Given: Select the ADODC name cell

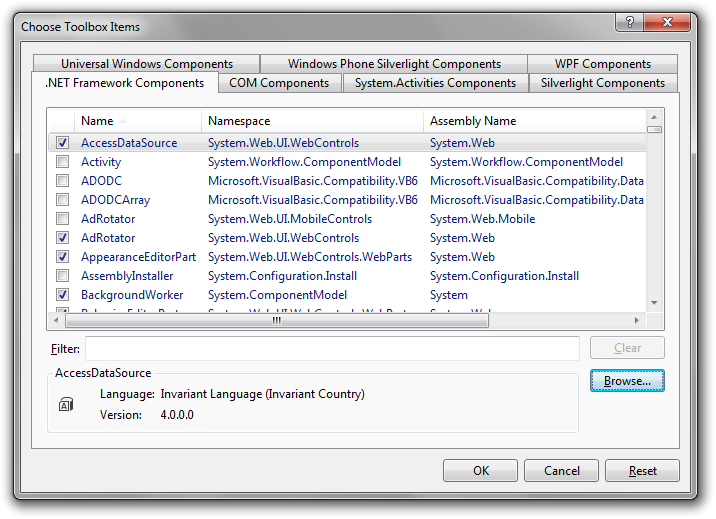Looking at the screenshot, I should click(101, 181).
